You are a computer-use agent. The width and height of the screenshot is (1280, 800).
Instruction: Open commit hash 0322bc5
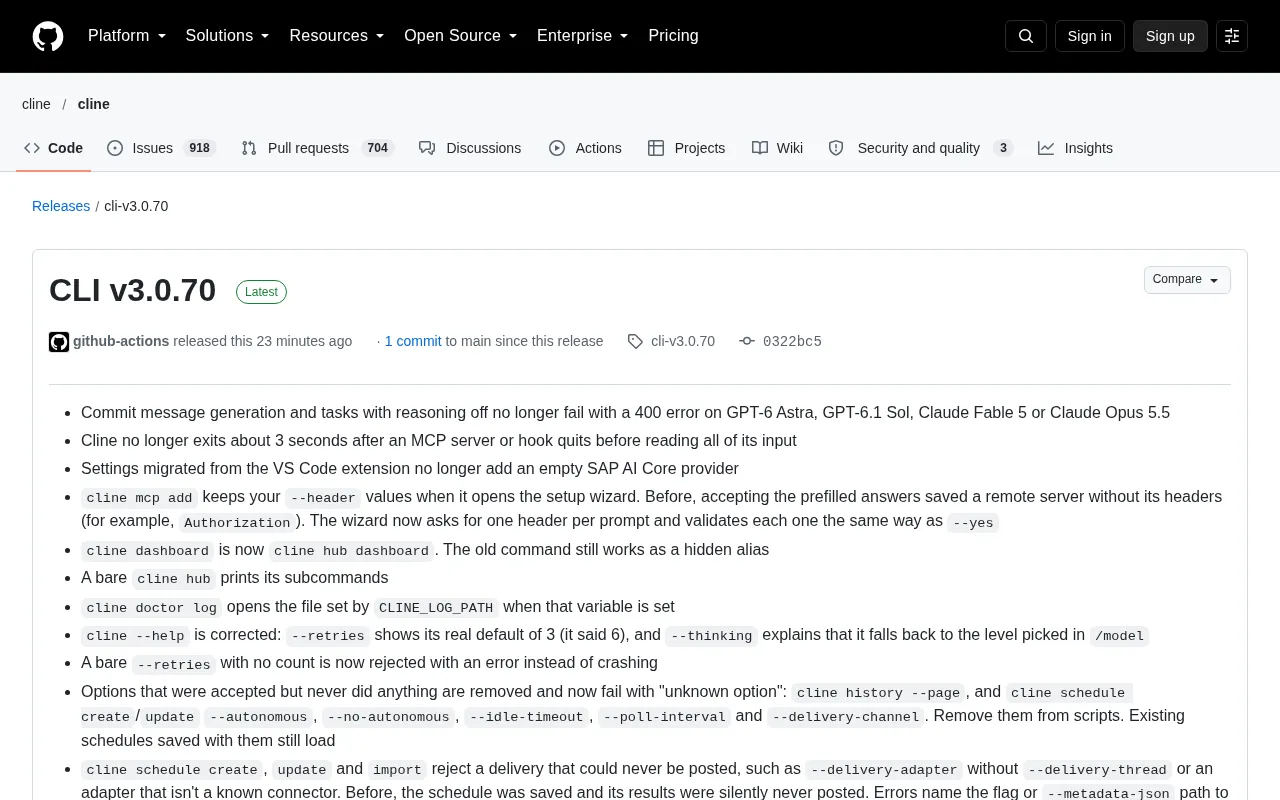[792, 341]
